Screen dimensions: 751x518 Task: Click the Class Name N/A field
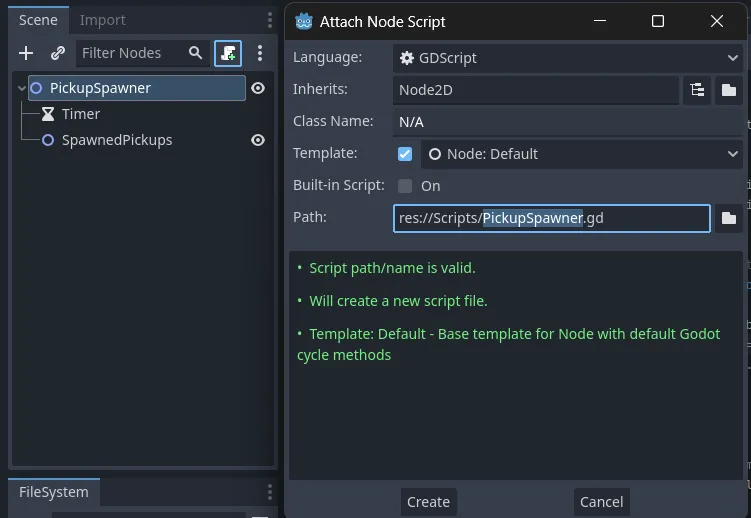[x=568, y=122]
